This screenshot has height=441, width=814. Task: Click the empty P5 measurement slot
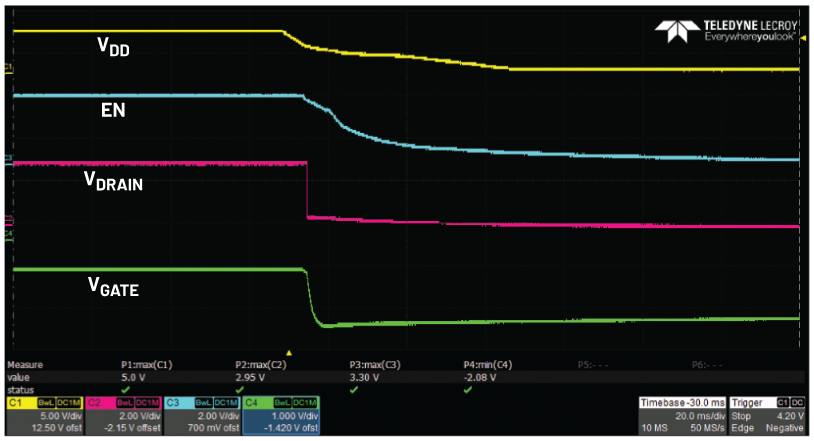(x=600, y=365)
